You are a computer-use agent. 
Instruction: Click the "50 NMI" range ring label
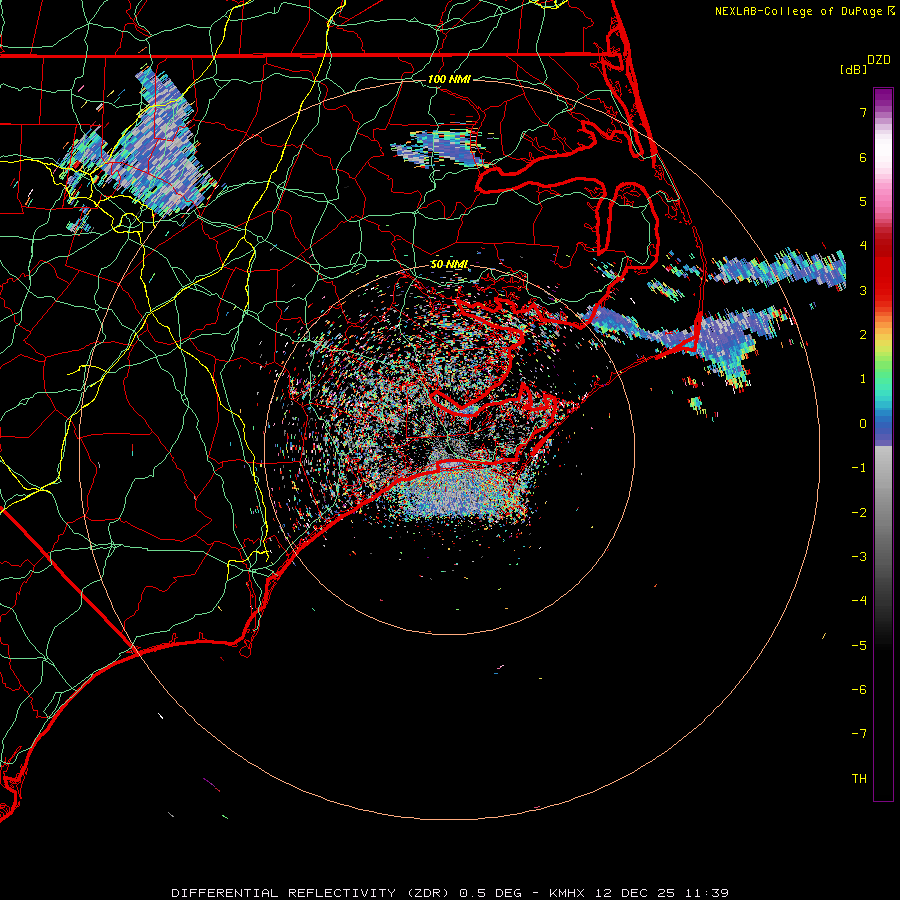449,264
